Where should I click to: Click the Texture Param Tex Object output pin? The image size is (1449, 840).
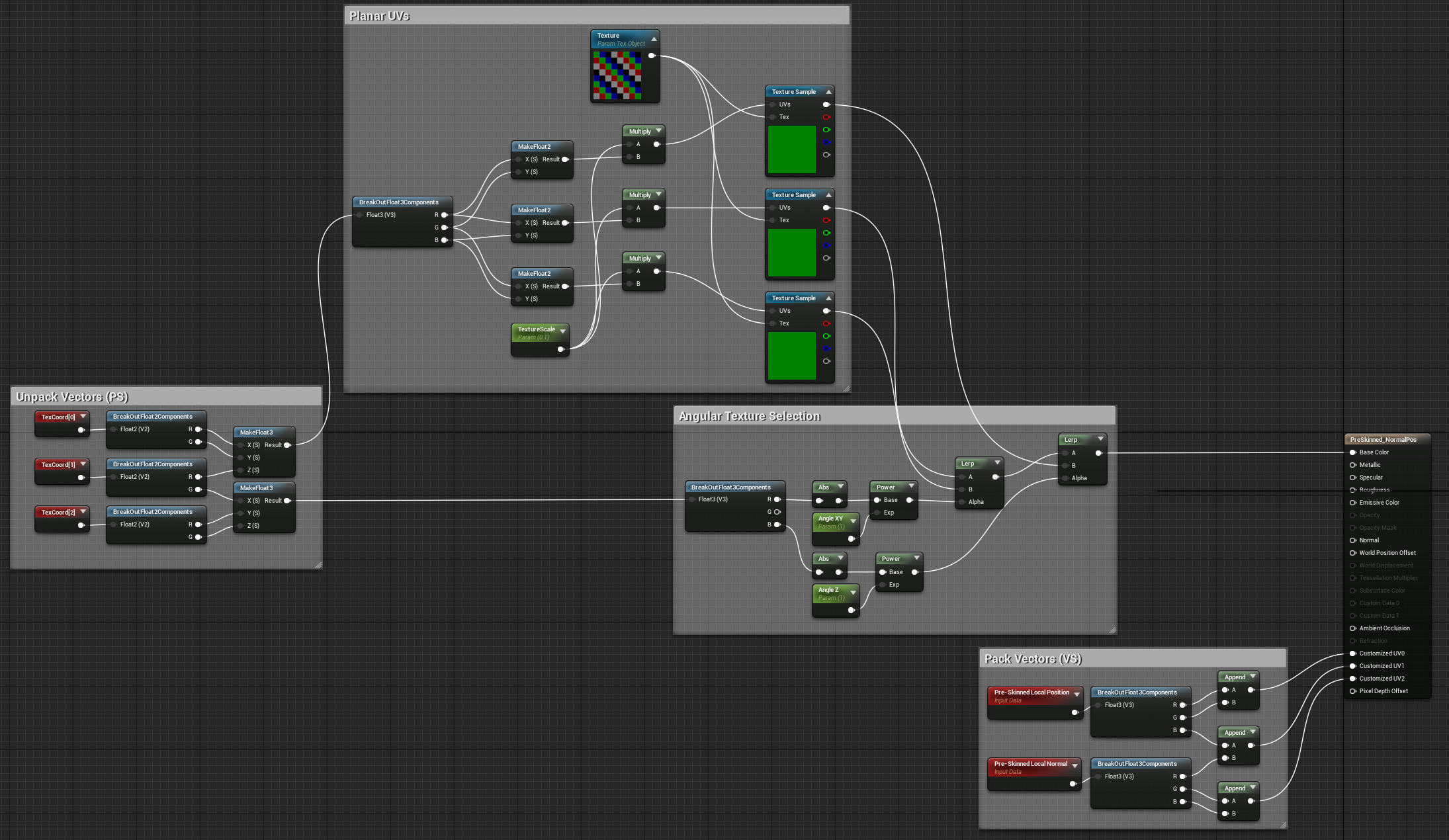pyautogui.click(x=652, y=56)
